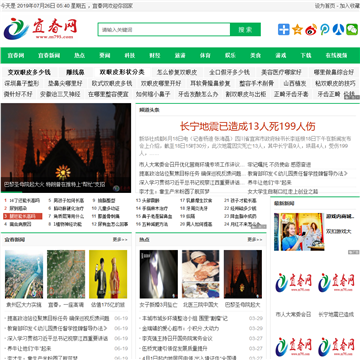Open 女大学生自制口红走上创业之路 article

pos(283,192)
